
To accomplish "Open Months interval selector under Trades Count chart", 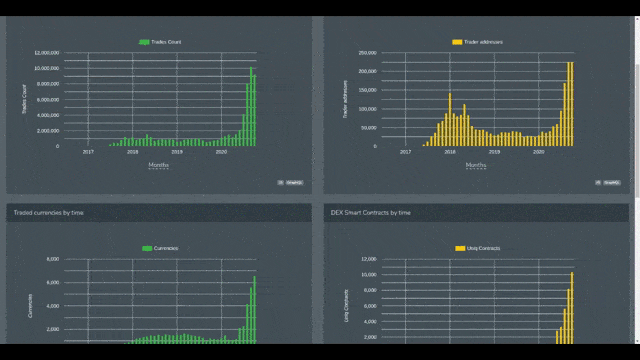I will (x=158, y=165).
